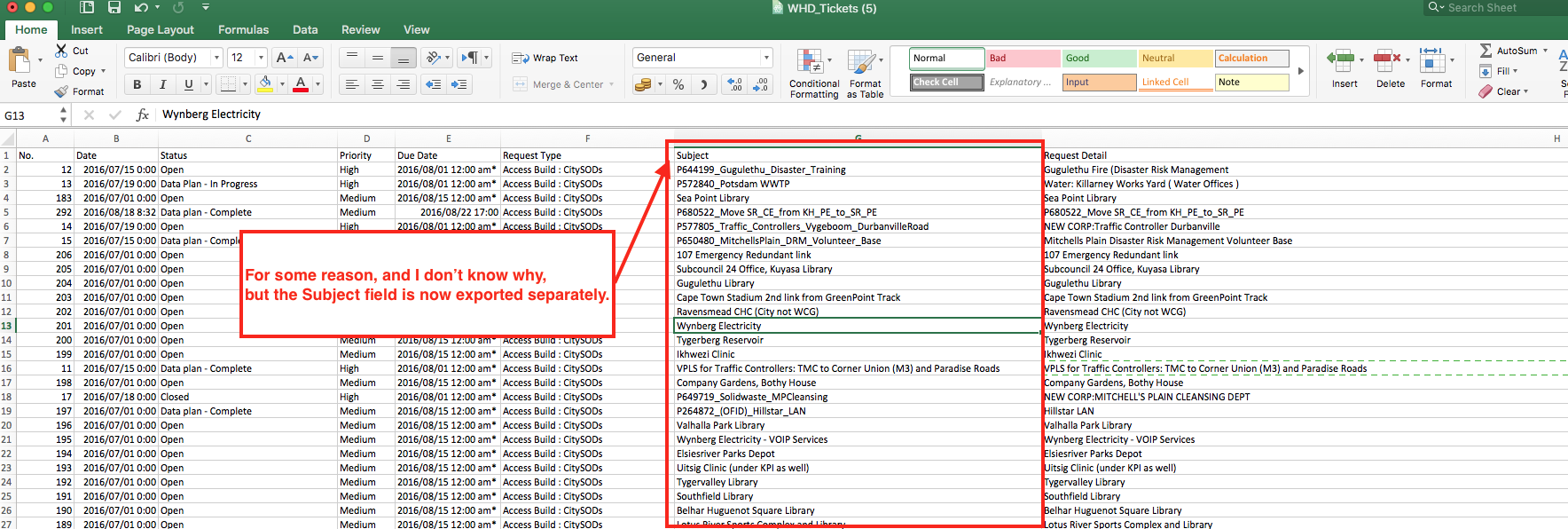Align cell text to the left

[352, 84]
